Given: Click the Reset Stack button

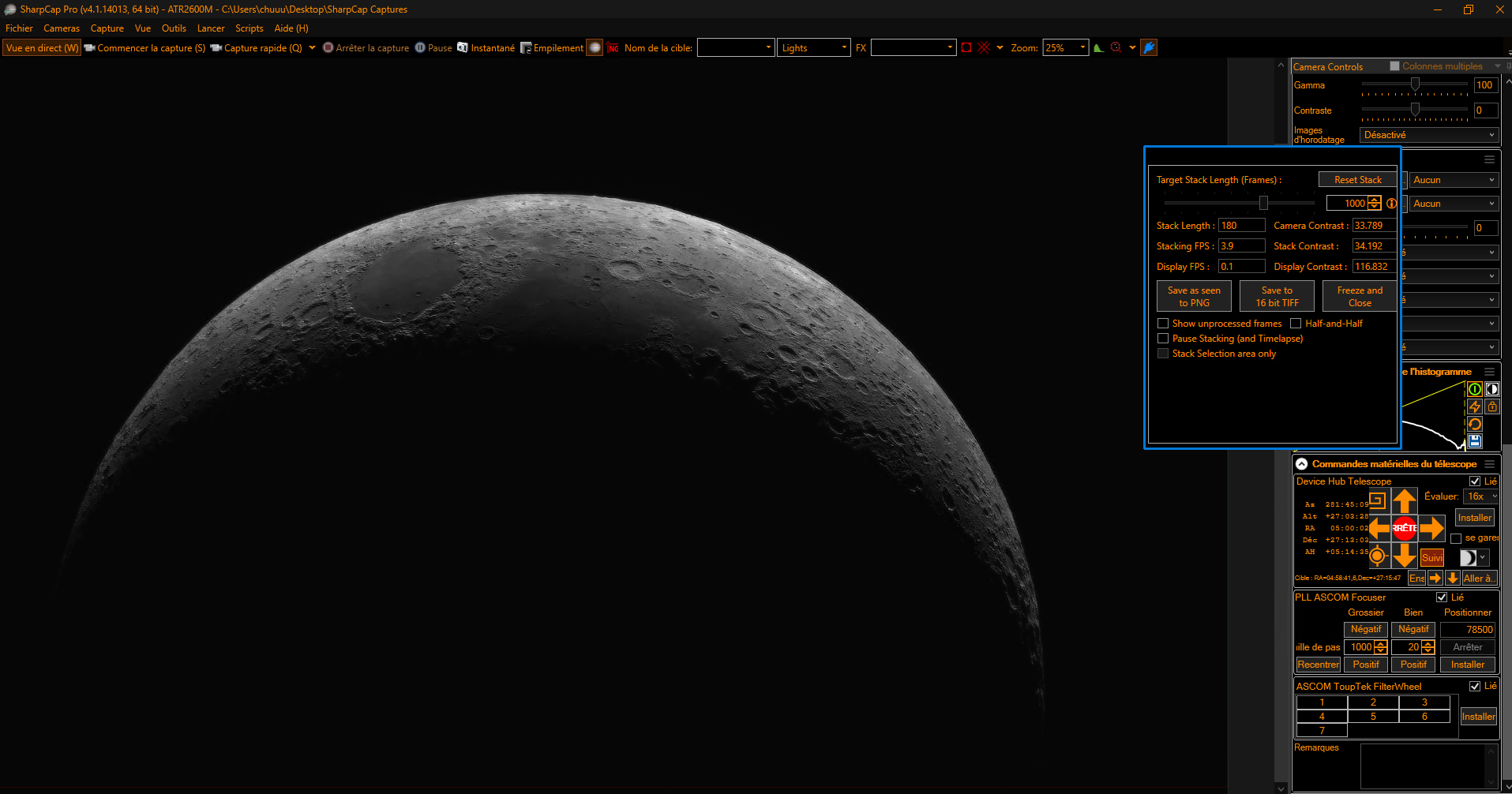Looking at the screenshot, I should [x=1357, y=180].
